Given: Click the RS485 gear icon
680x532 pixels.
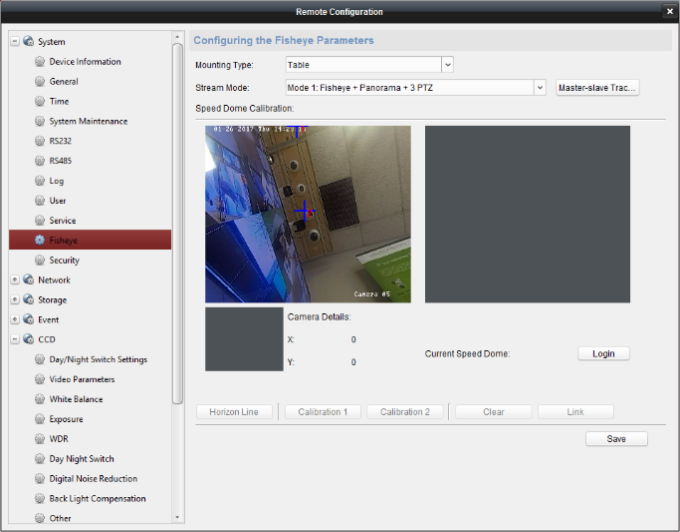Looking at the screenshot, I should 39,161.
